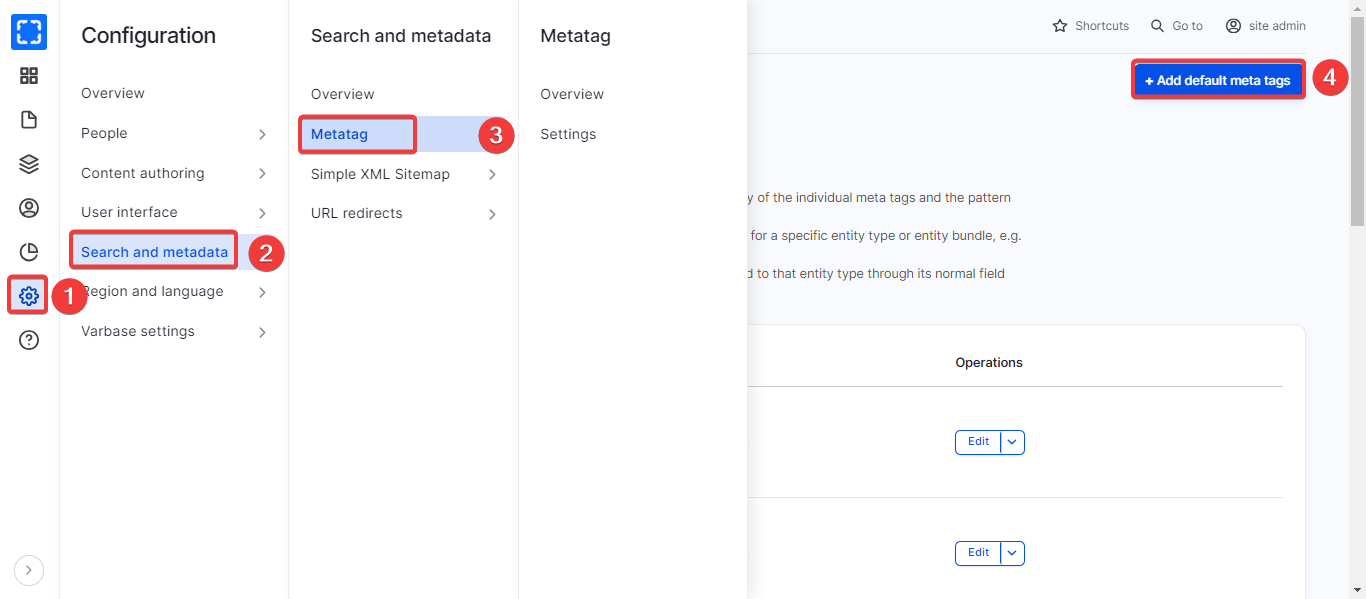1366x599 pixels.
Task: Click the Varbase logo icon in sidebar
Action: coord(29,32)
